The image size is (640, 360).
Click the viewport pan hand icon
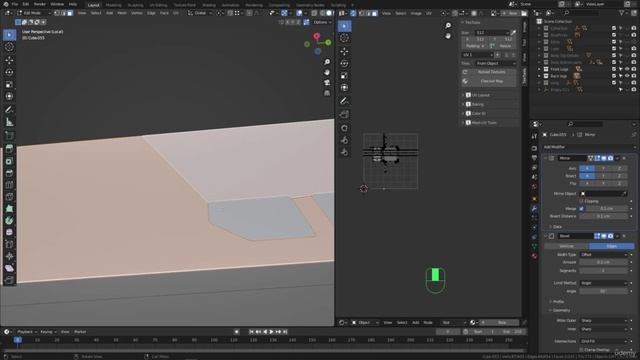327,72
